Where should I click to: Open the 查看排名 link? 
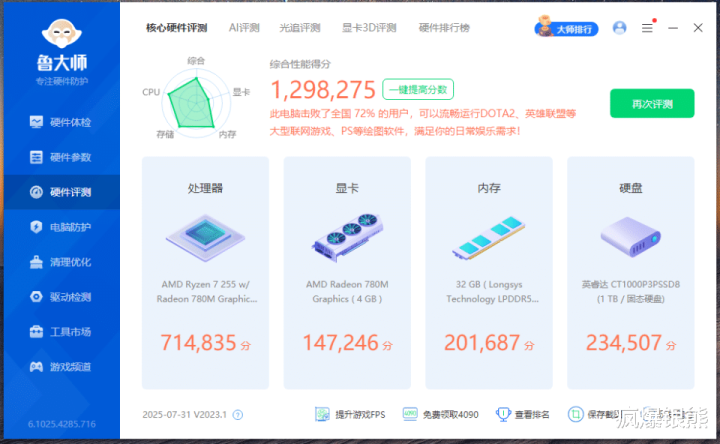pyautogui.click(x=532, y=415)
